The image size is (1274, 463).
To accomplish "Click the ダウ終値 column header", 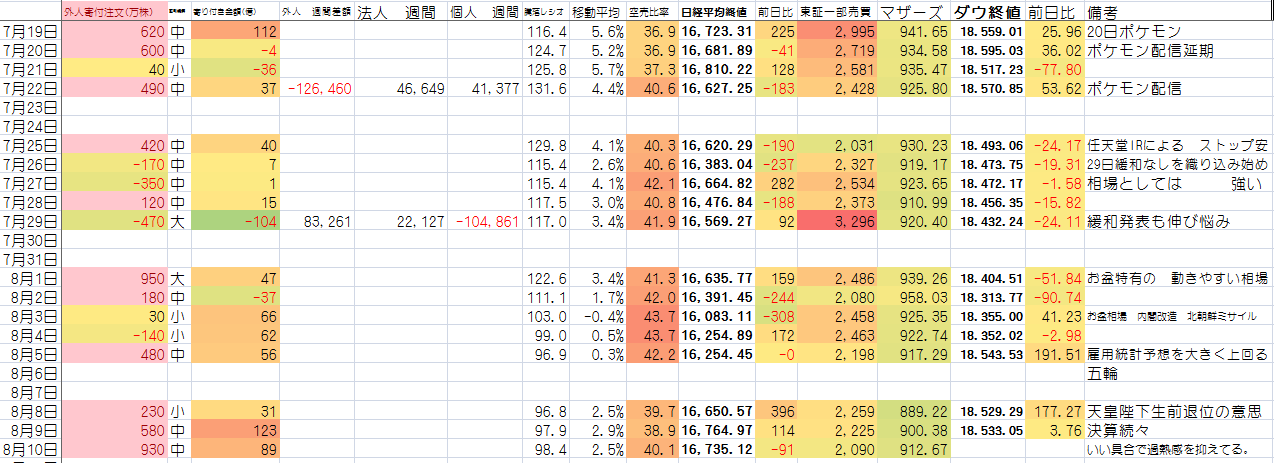I will click(987, 13).
